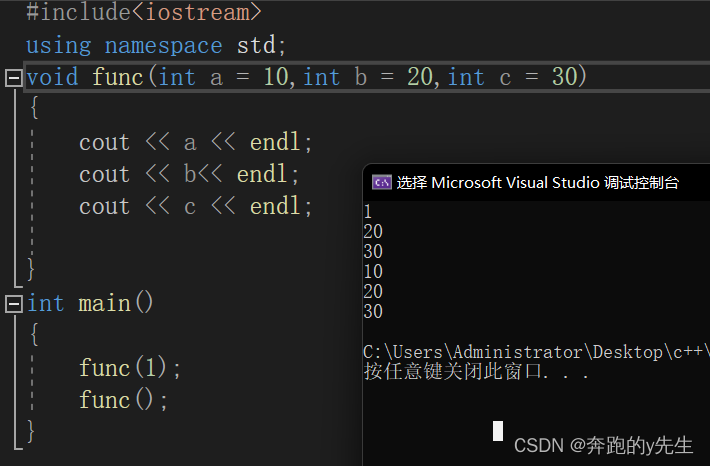Click the 'func' name in the definition
This screenshot has height=466, width=710.
point(118,77)
